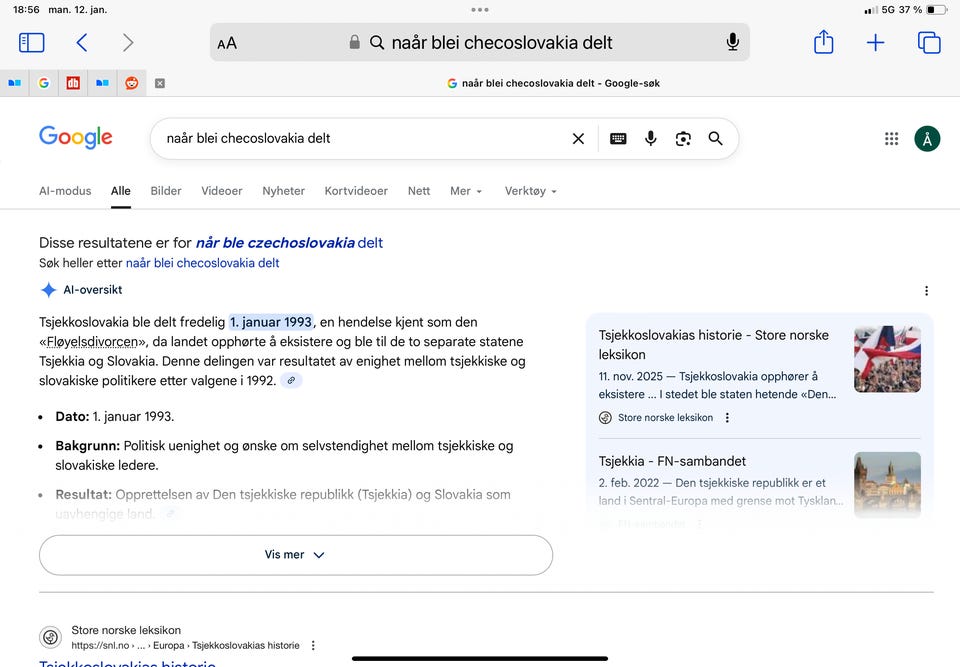This screenshot has height=667, width=960.
Task: Expand the Verktøy tools dropdown
Action: coord(530,191)
